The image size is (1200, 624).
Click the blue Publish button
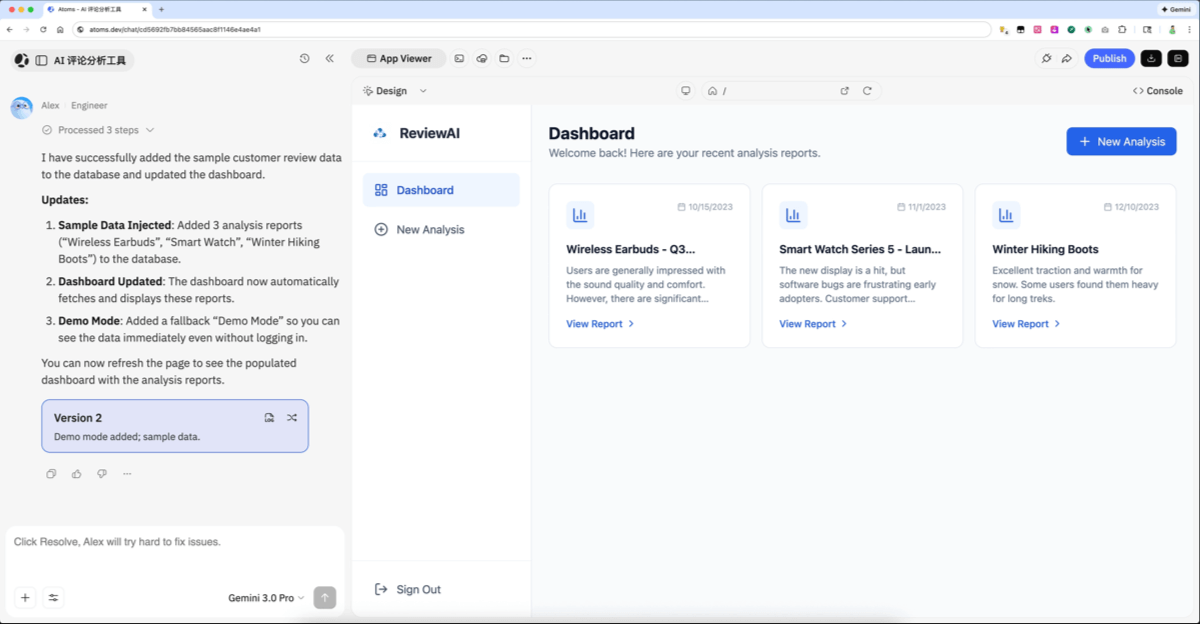1109,59
